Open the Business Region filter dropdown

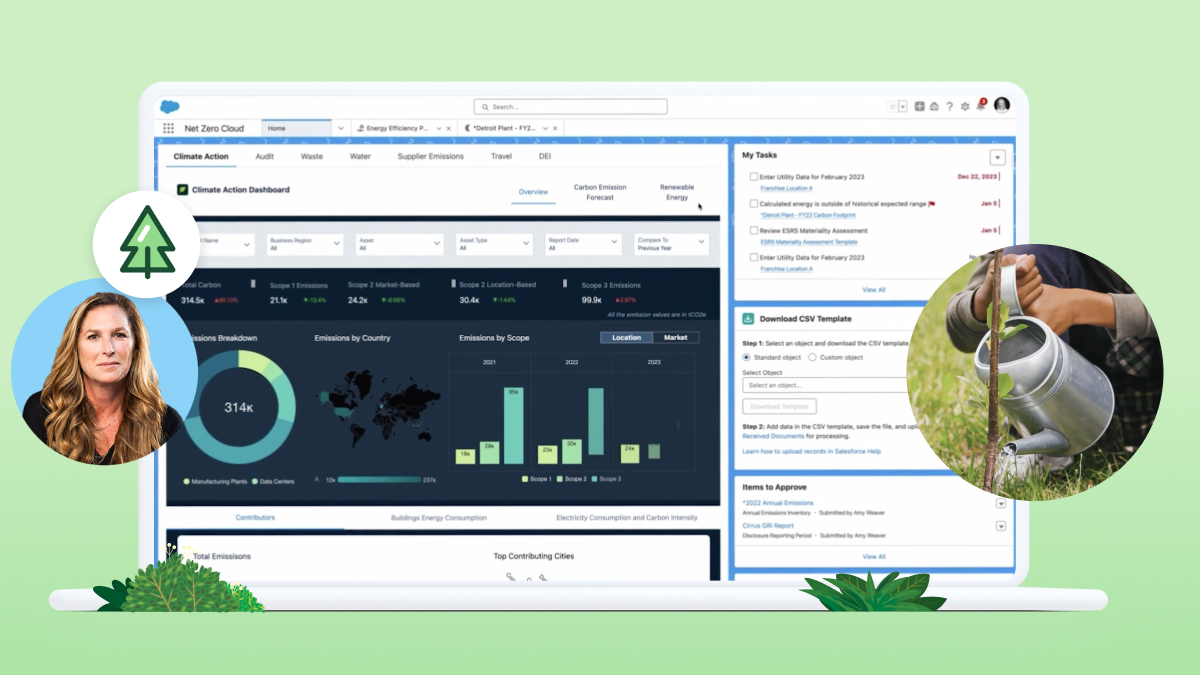[x=304, y=243]
